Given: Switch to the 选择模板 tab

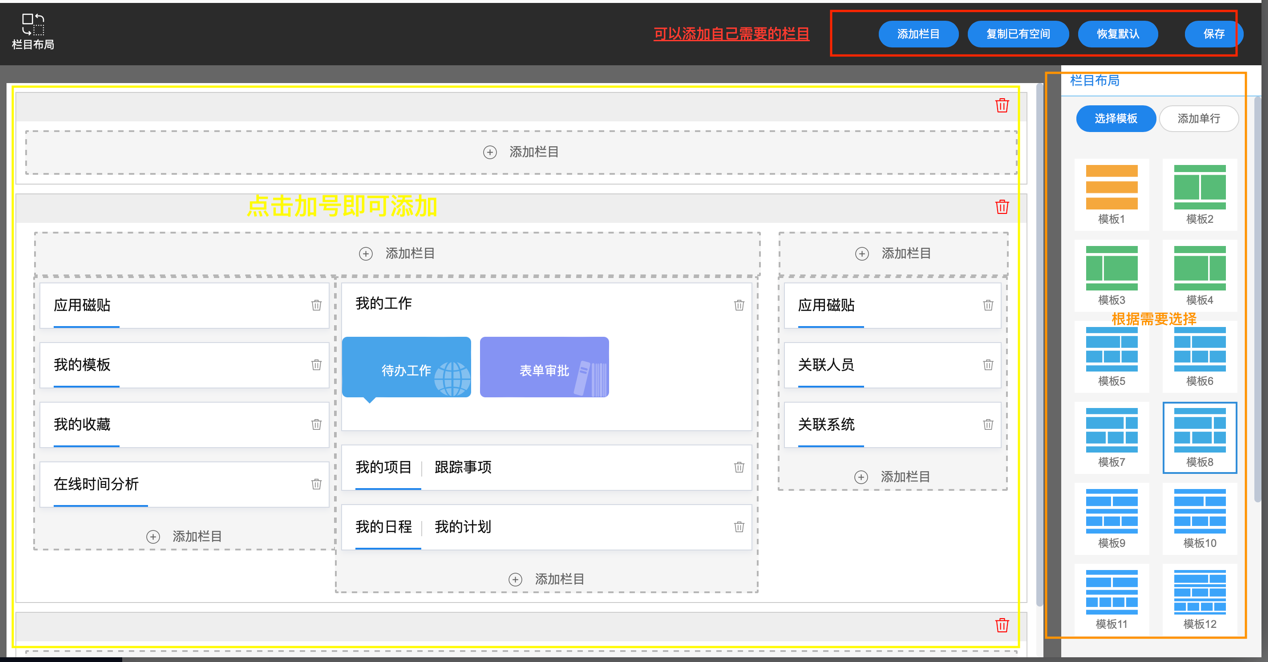Looking at the screenshot, I should click(1115, 119).
